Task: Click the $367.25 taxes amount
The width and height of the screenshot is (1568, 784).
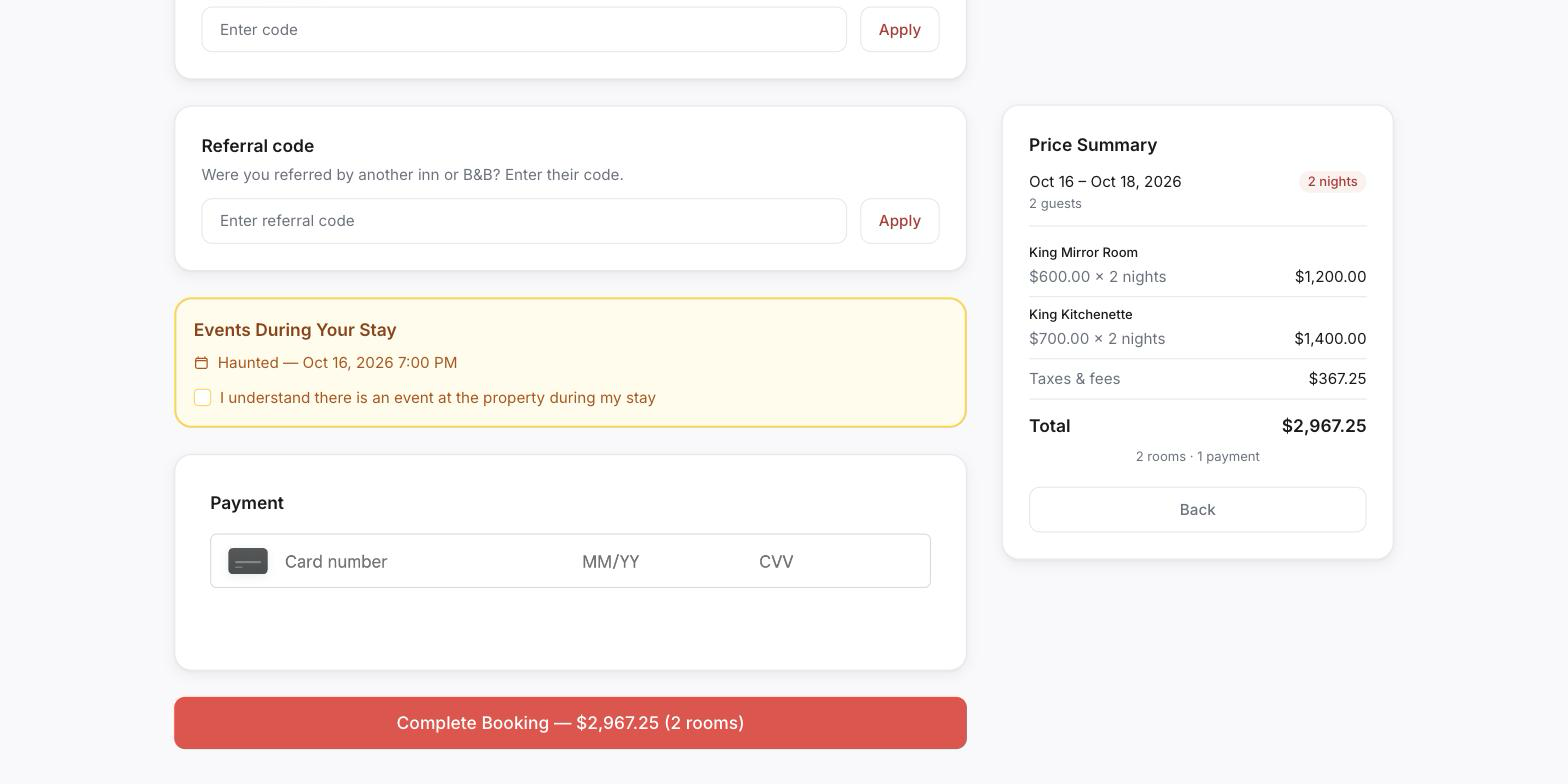Action: click(x=1337, y=379)
